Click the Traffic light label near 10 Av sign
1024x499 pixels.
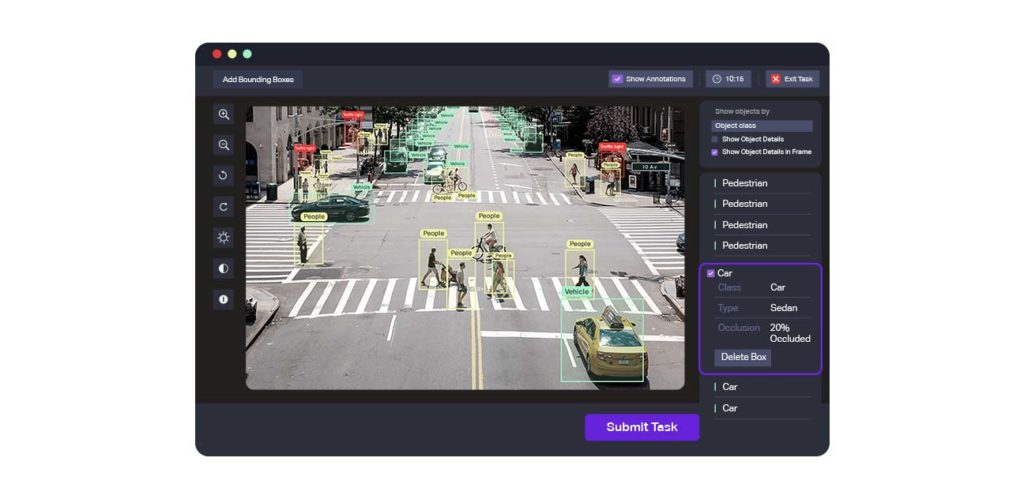pyautogui.click(x=612, y=148)
